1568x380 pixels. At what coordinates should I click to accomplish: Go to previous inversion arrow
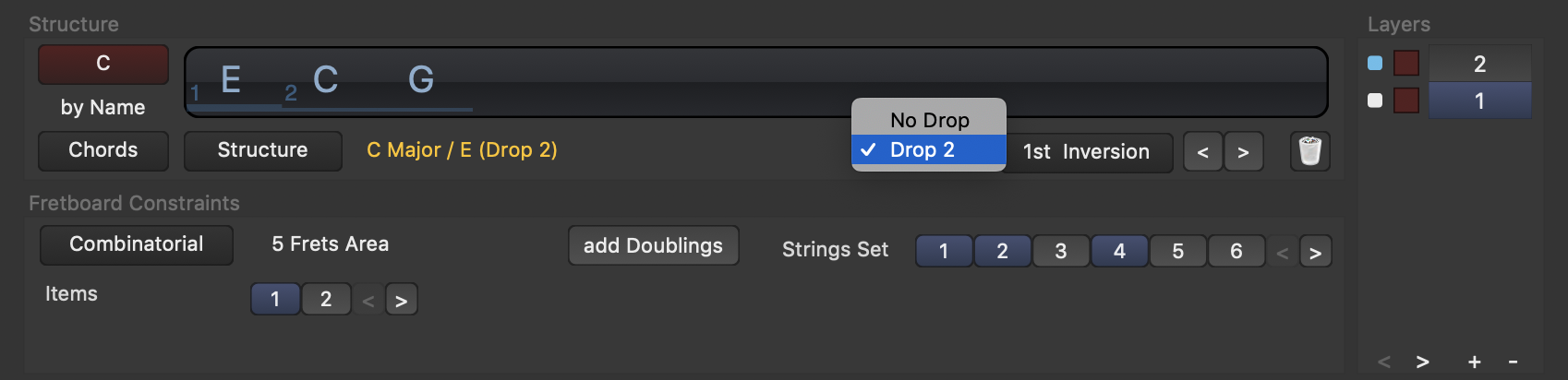point(1202,152)
